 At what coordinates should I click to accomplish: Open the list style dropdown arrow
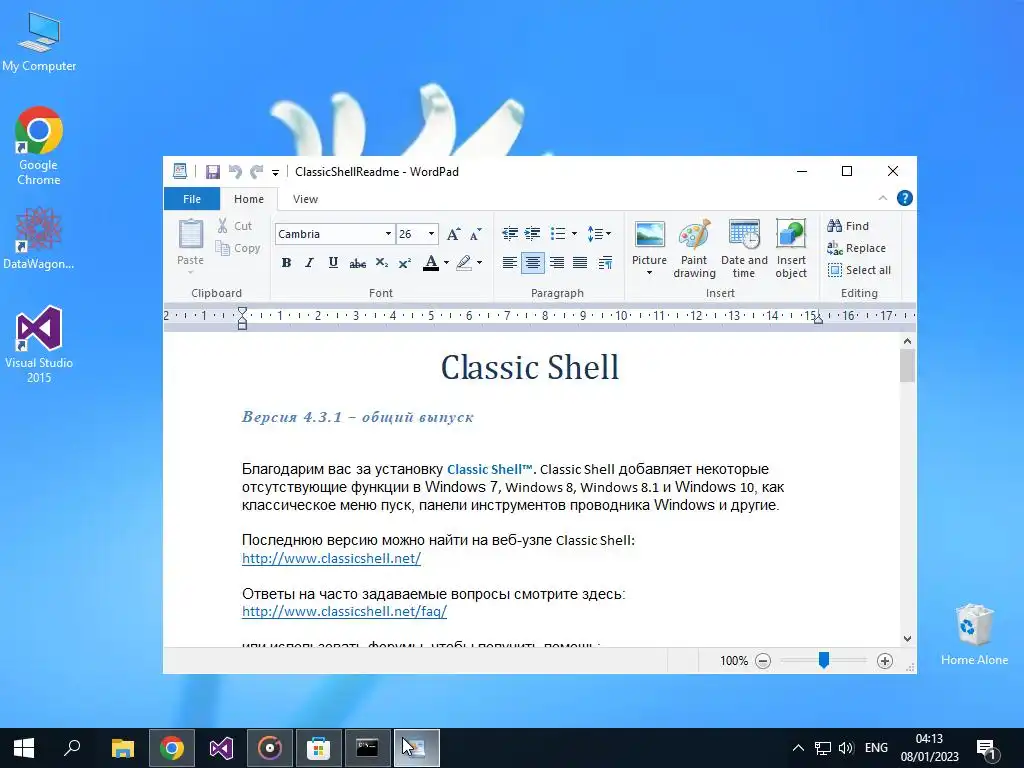pos(574,233)
